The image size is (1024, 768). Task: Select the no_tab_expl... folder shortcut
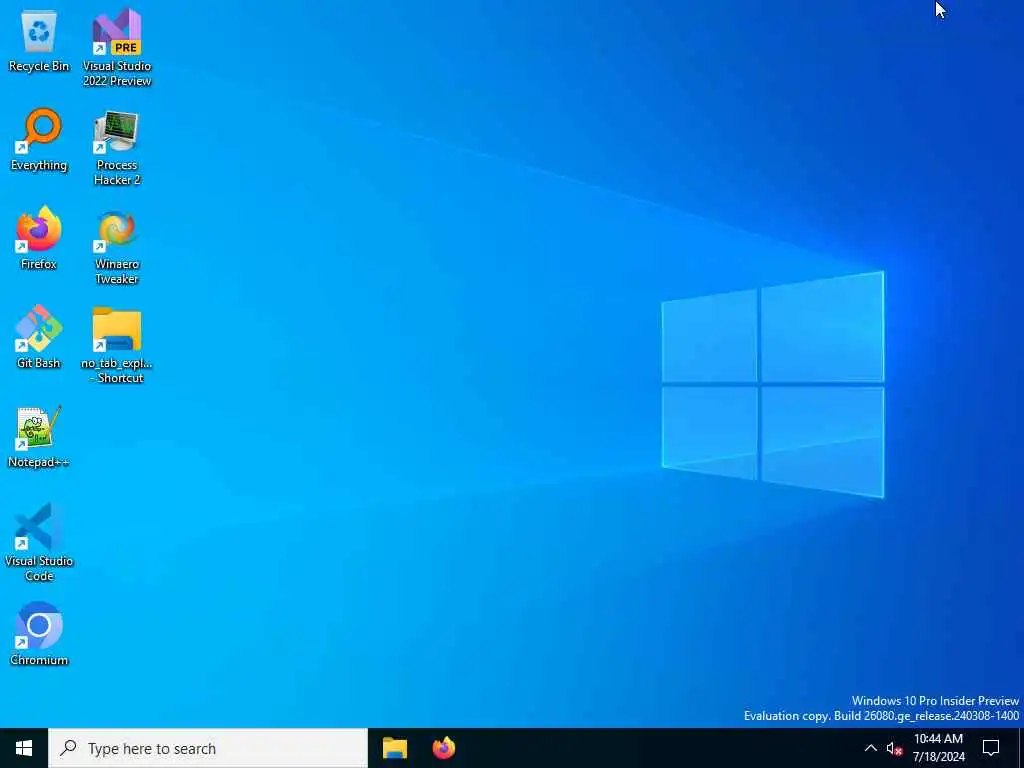117,345
